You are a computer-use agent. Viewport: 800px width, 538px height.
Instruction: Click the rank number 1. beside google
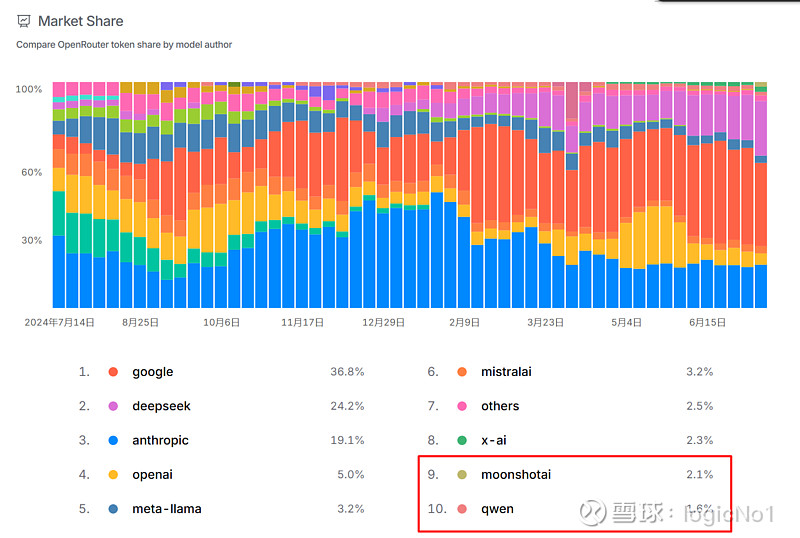coord(84,372)
